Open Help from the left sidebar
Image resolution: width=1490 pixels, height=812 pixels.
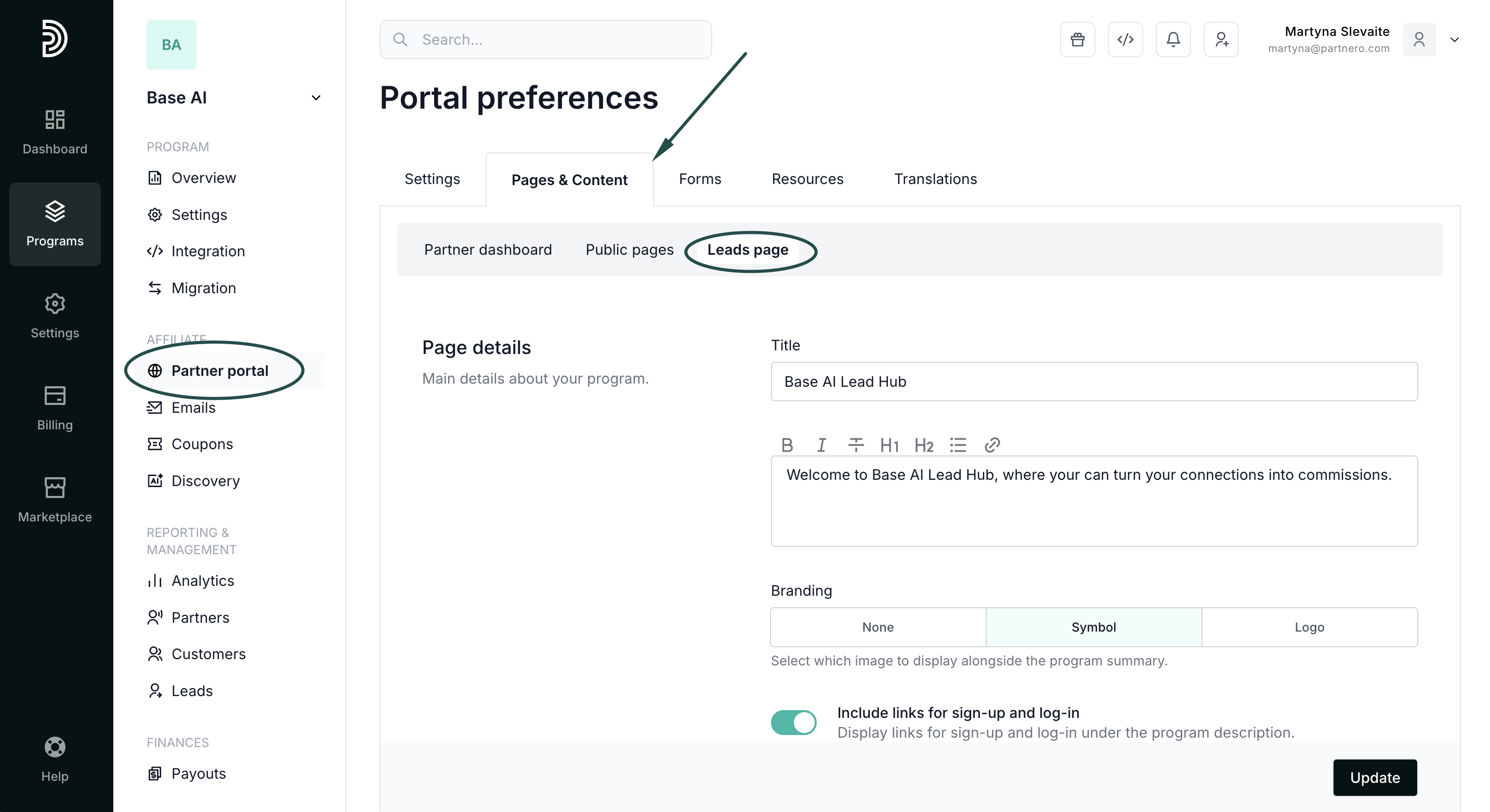pos(55,759)
